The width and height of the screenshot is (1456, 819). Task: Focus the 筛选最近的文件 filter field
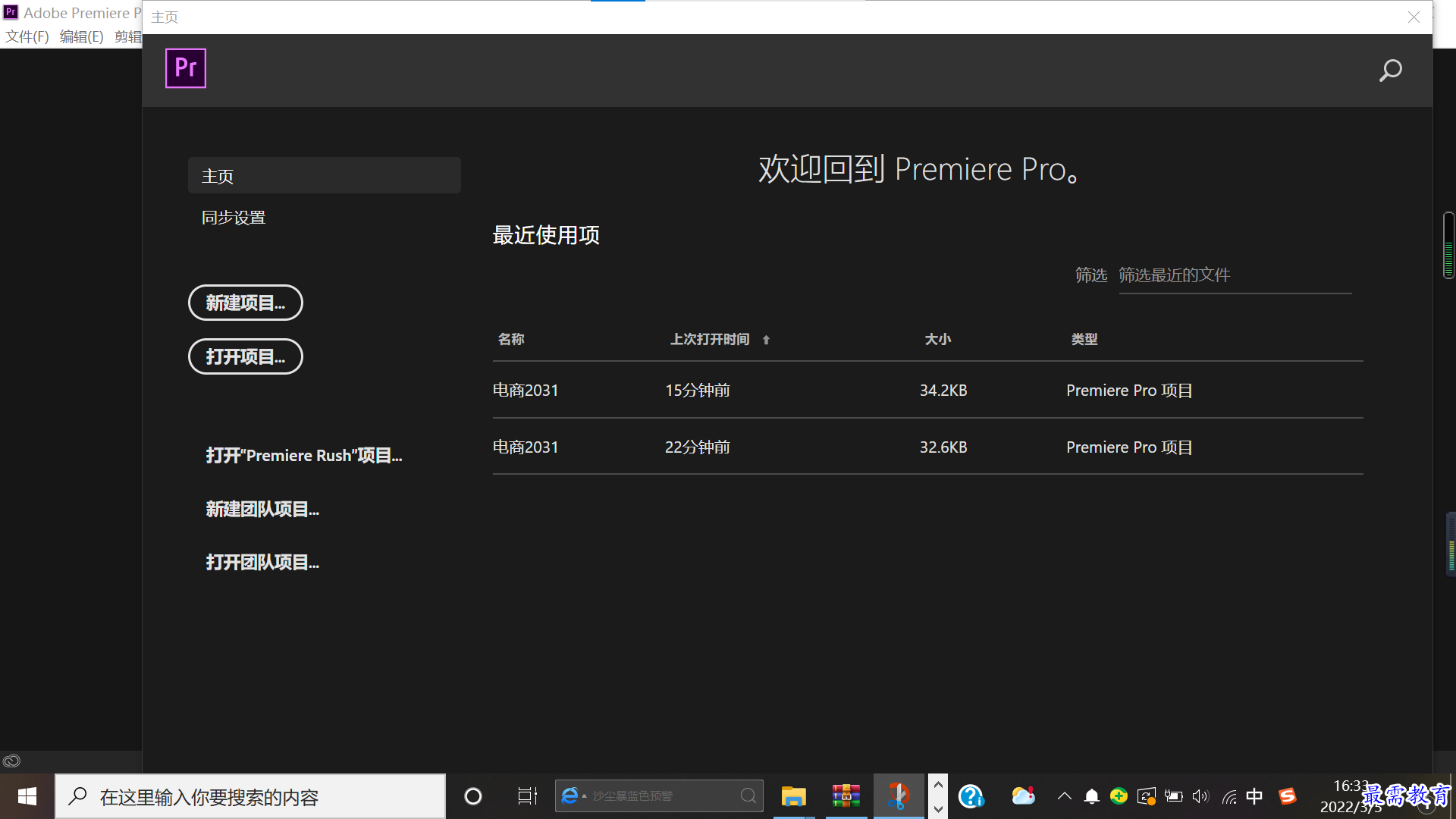(x=1235, y=275)
